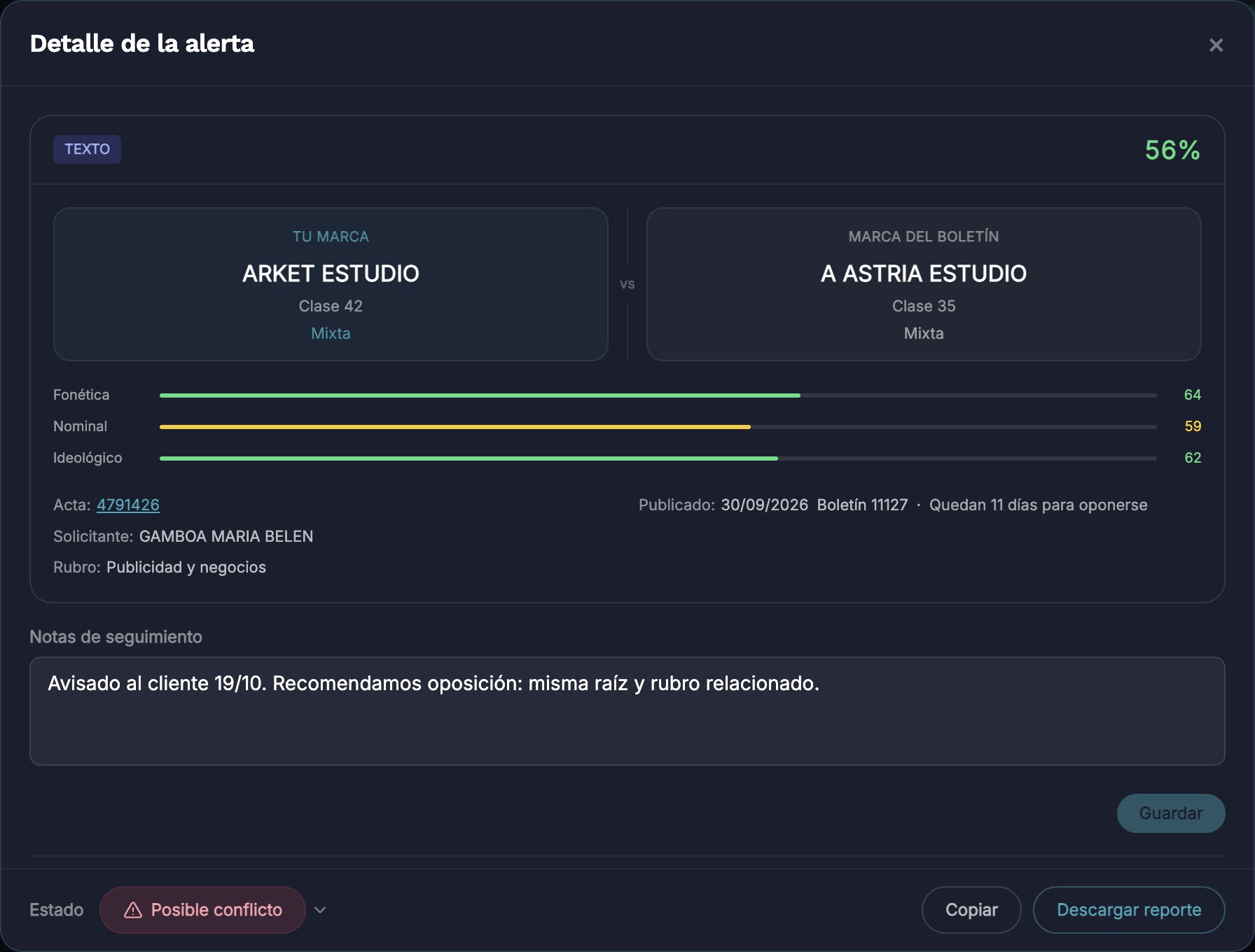Expand the Estado dropdown chevron
This screenshot has height=952, width=1255.
(320, 910)
